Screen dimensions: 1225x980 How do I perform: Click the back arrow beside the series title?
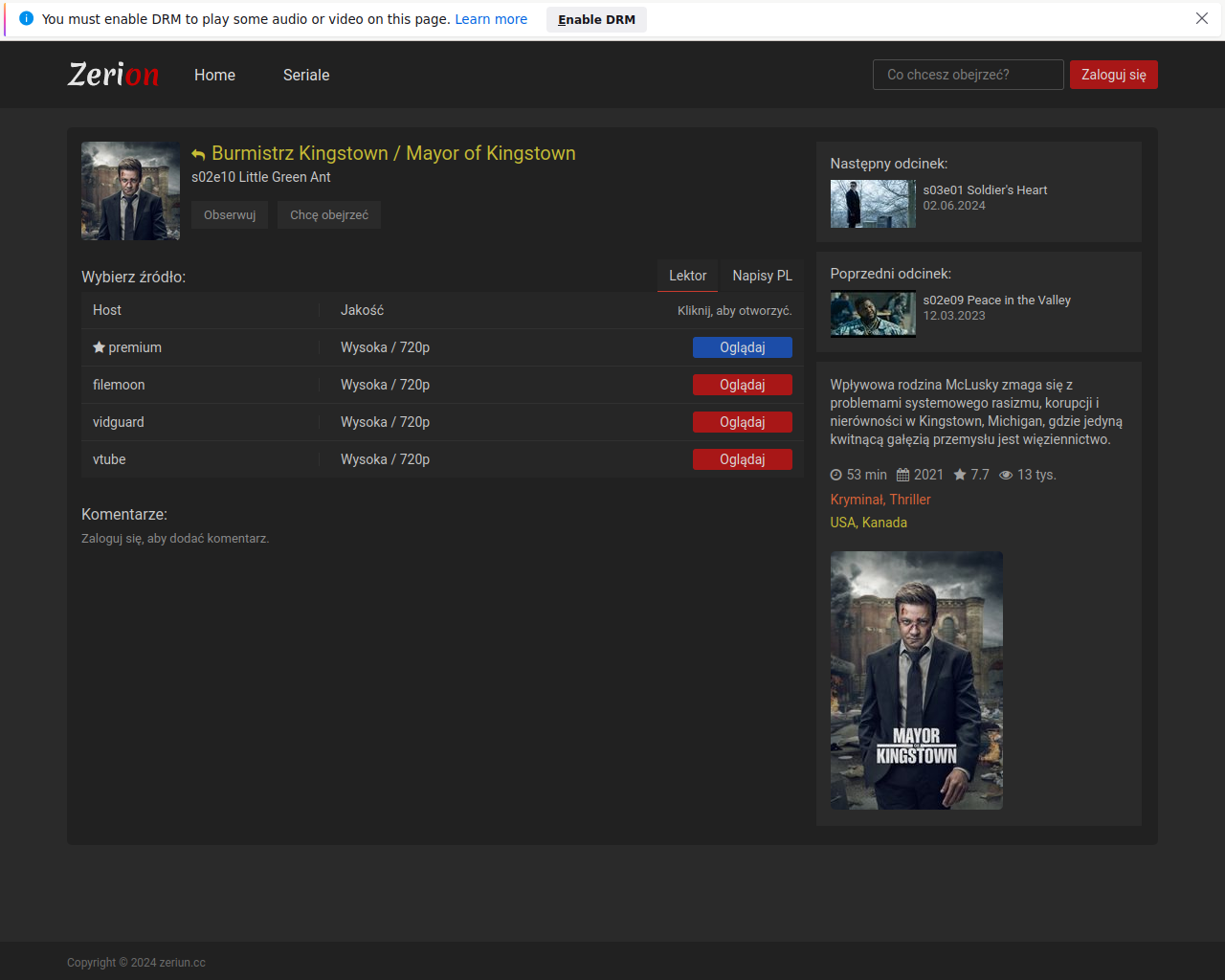click(198, 154)
